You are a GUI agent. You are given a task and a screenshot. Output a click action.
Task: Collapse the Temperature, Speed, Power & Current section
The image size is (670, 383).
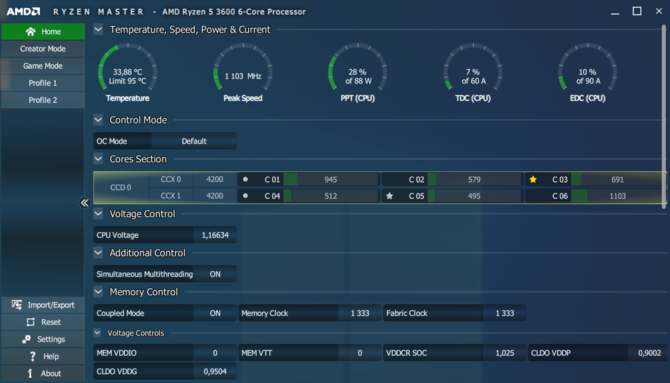pos(98,29)
